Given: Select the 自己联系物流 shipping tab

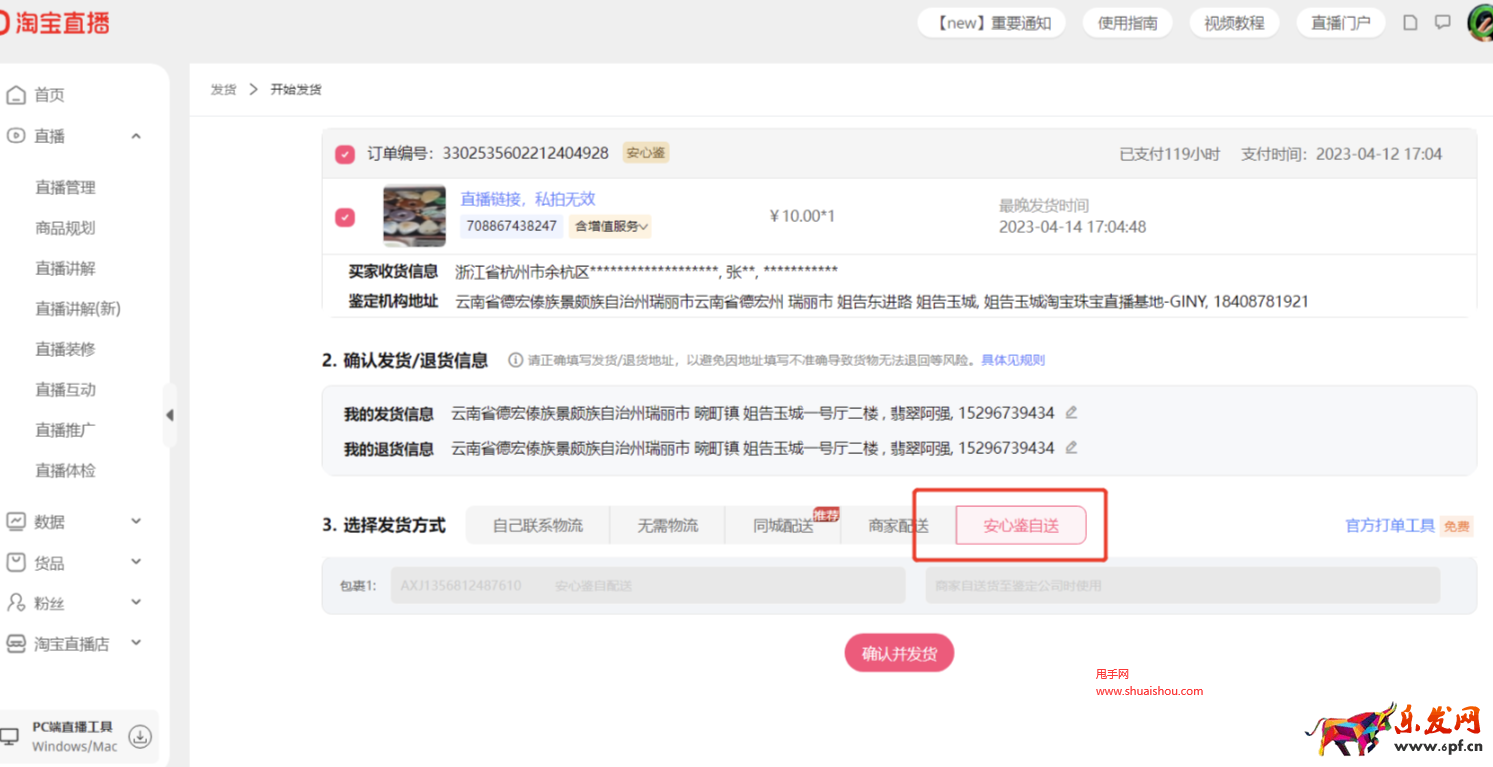Looking at the screenshot, I should (x=537, y=525).
